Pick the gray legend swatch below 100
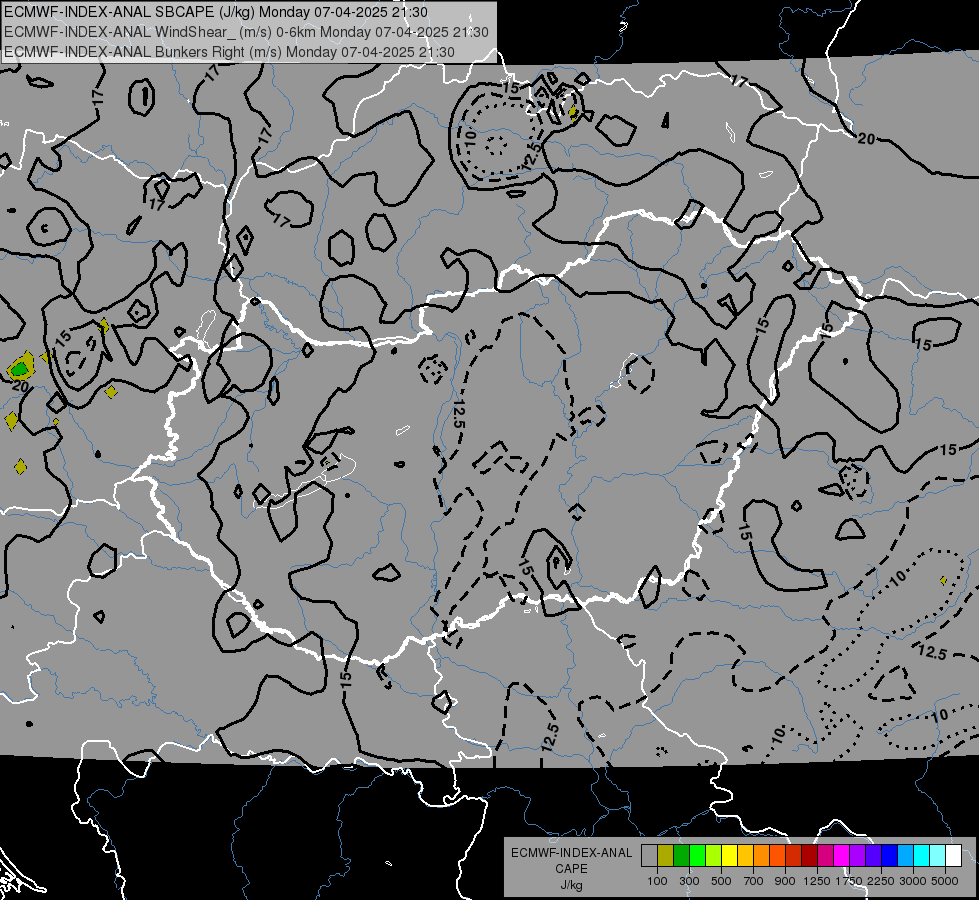This screenshot has height=900, width=979. 649,856
